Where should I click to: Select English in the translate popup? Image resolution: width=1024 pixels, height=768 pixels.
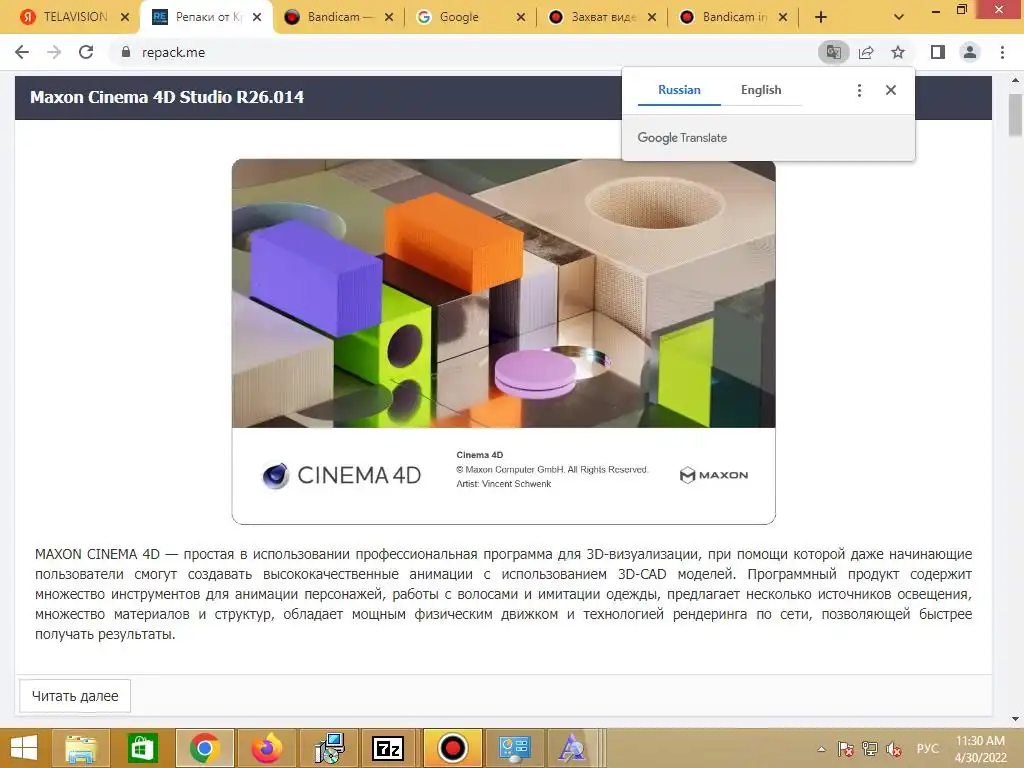click(x=761, y=90)
